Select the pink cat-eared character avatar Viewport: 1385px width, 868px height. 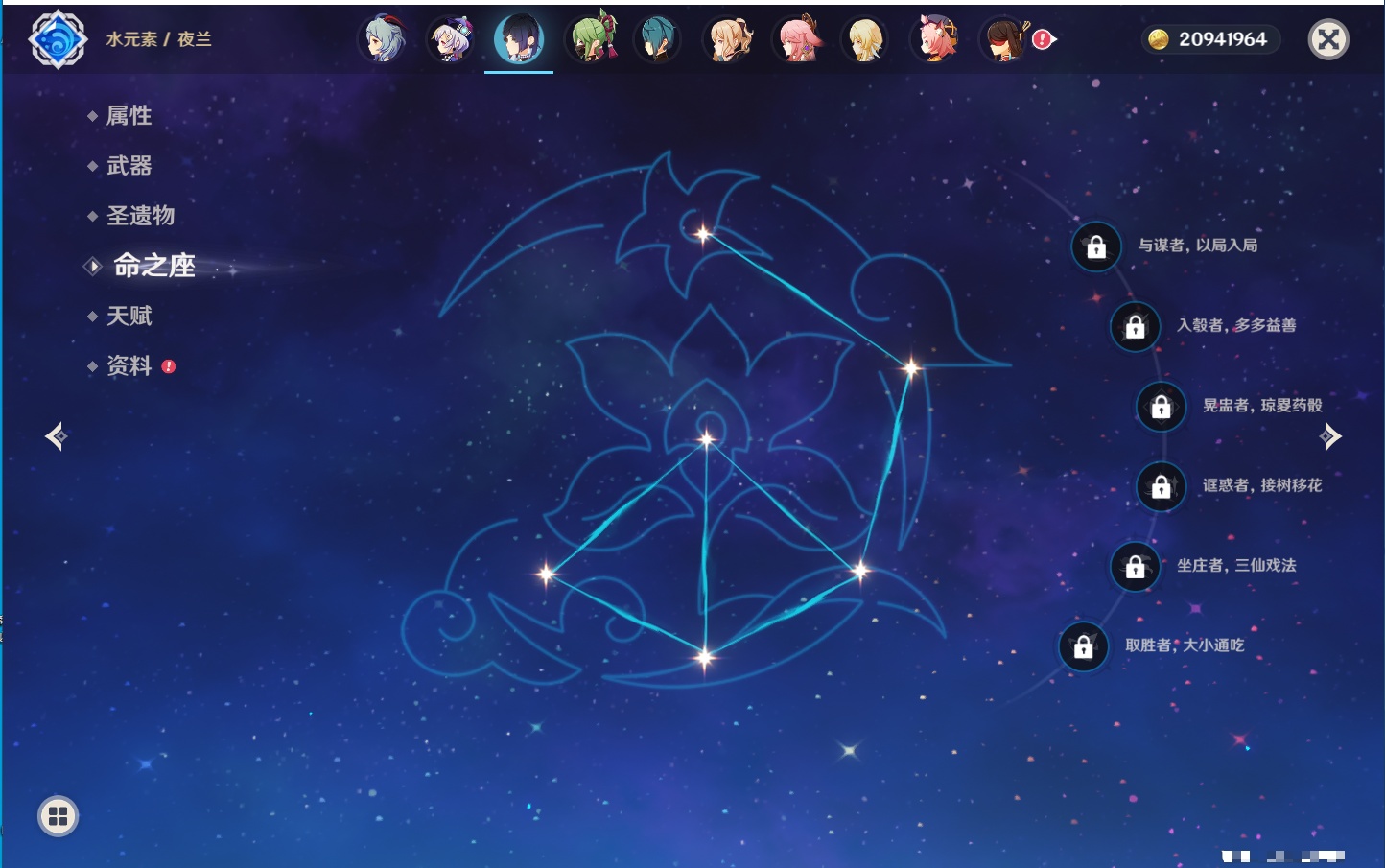coord(935,39)
